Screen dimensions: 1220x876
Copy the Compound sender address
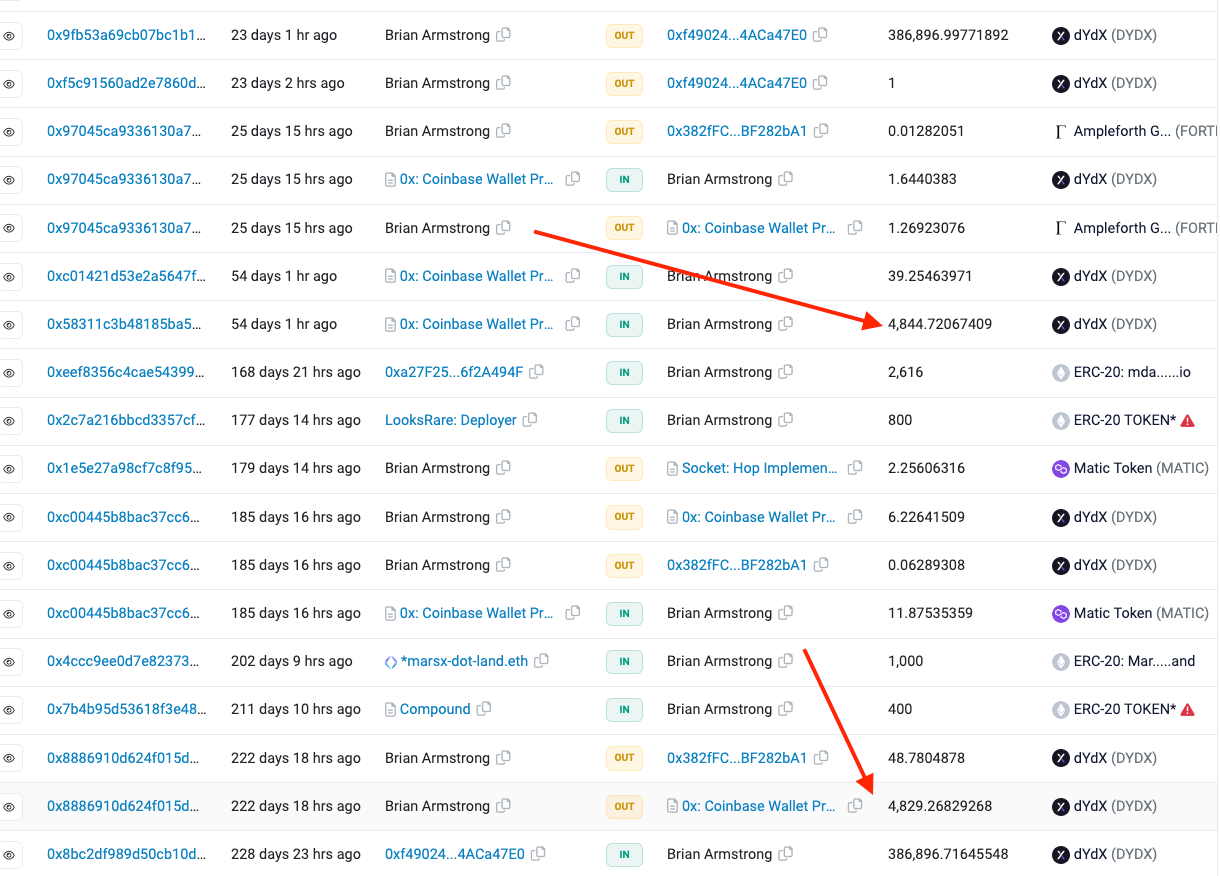click(484, 709)
